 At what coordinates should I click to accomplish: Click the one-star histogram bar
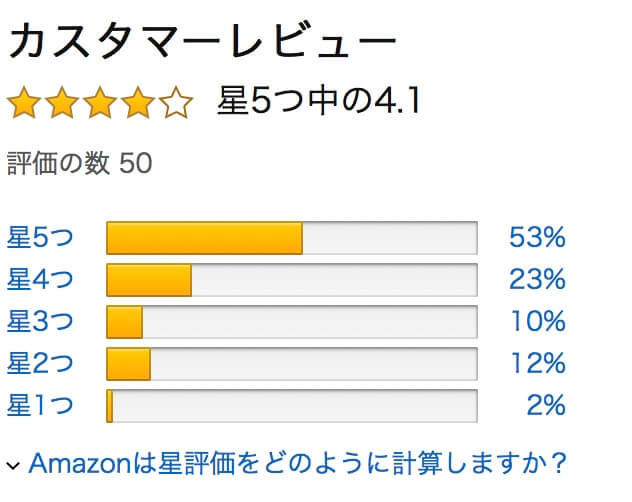(x=292, y=406)
